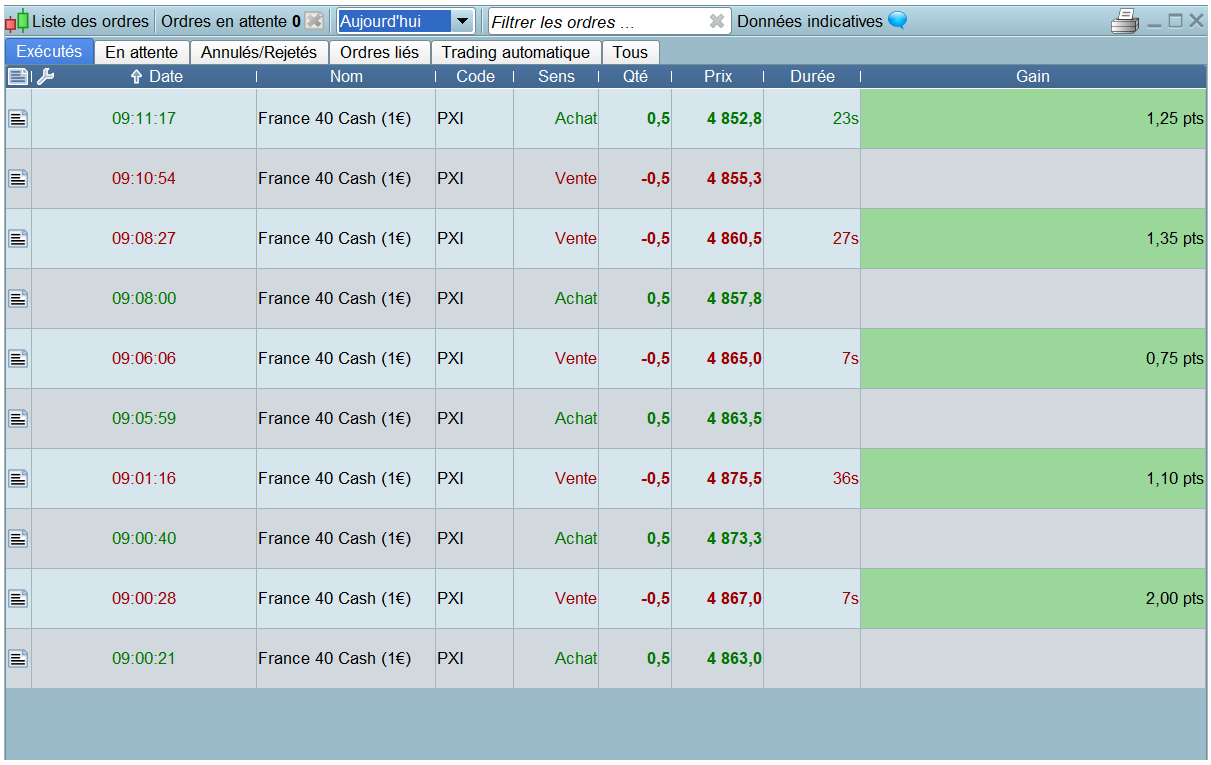Sort orders by the Gain column header

click(1033, 76)
